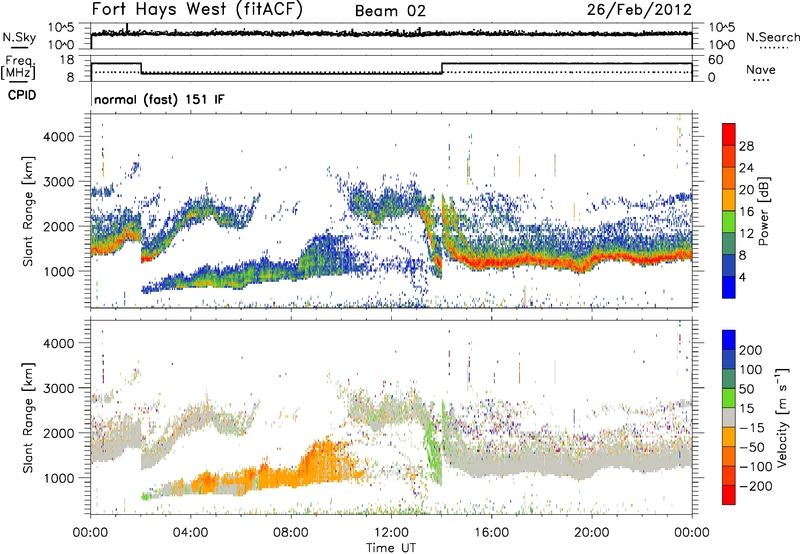Click the green velocity streak near 14:00
This screenshot has height=554, width=800.
pos(433,449)
